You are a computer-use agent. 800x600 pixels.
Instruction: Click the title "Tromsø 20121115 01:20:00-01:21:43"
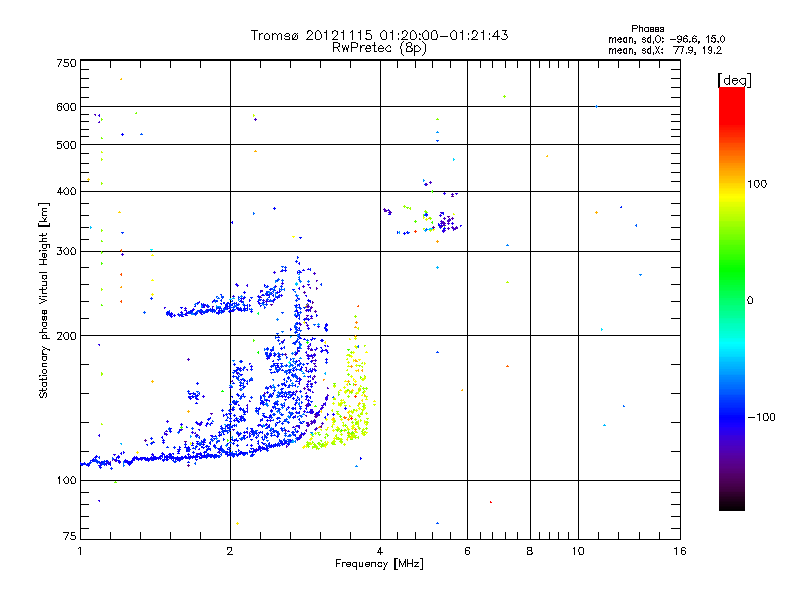tap(379, 35)
